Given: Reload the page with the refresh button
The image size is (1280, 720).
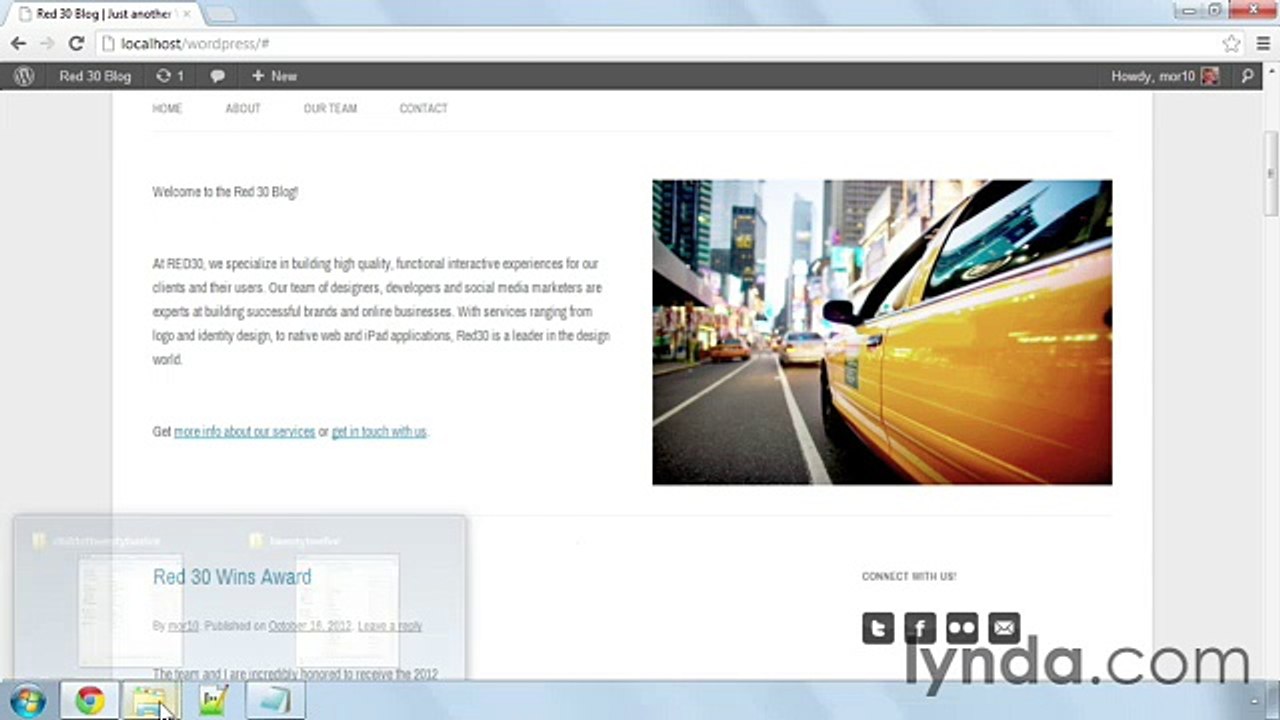Looking at the screenshot, I should pyautogui.click(x=76, y=44).
